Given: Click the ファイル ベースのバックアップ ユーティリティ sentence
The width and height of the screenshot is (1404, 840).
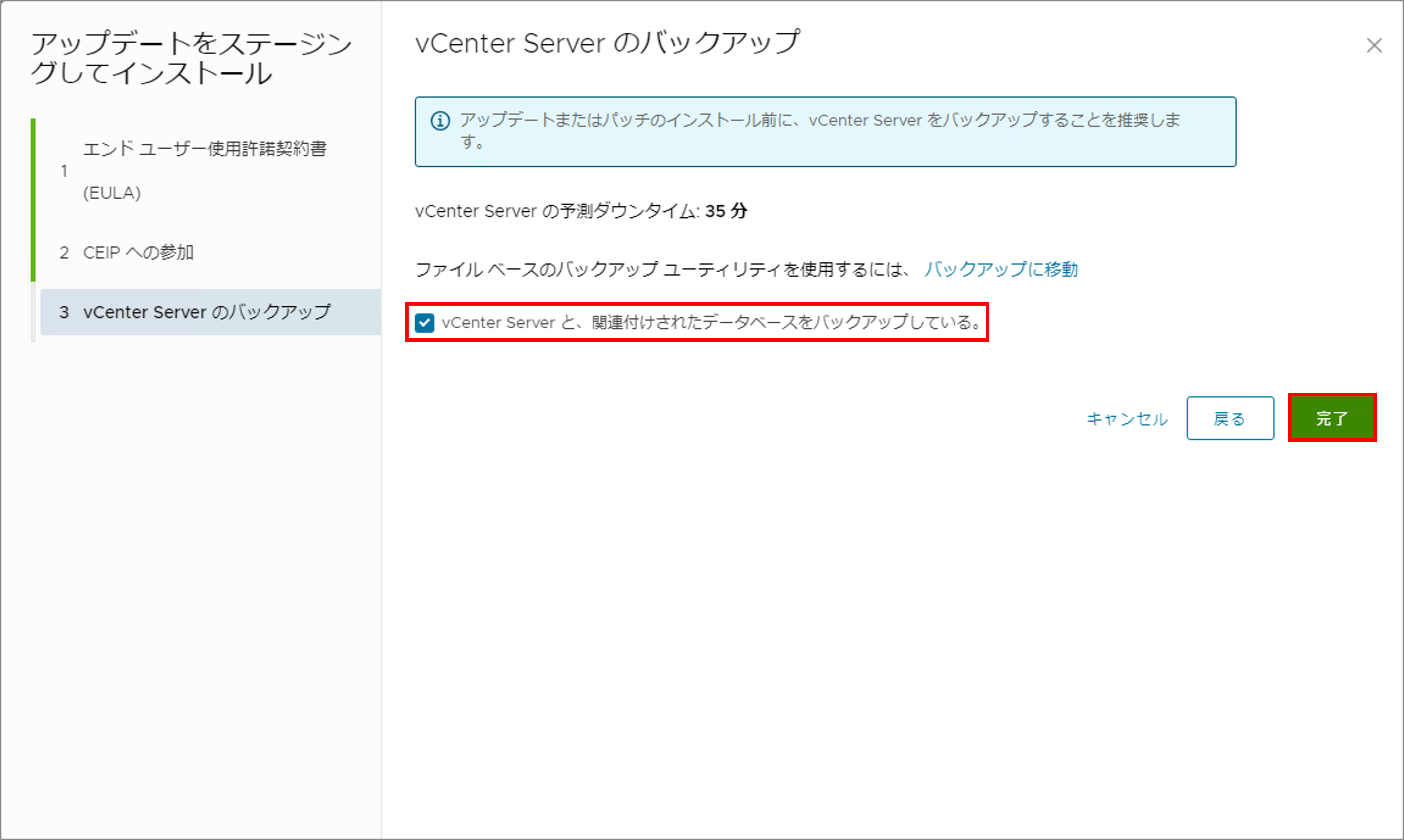Looking at the screenshot, I should point(662,269).
